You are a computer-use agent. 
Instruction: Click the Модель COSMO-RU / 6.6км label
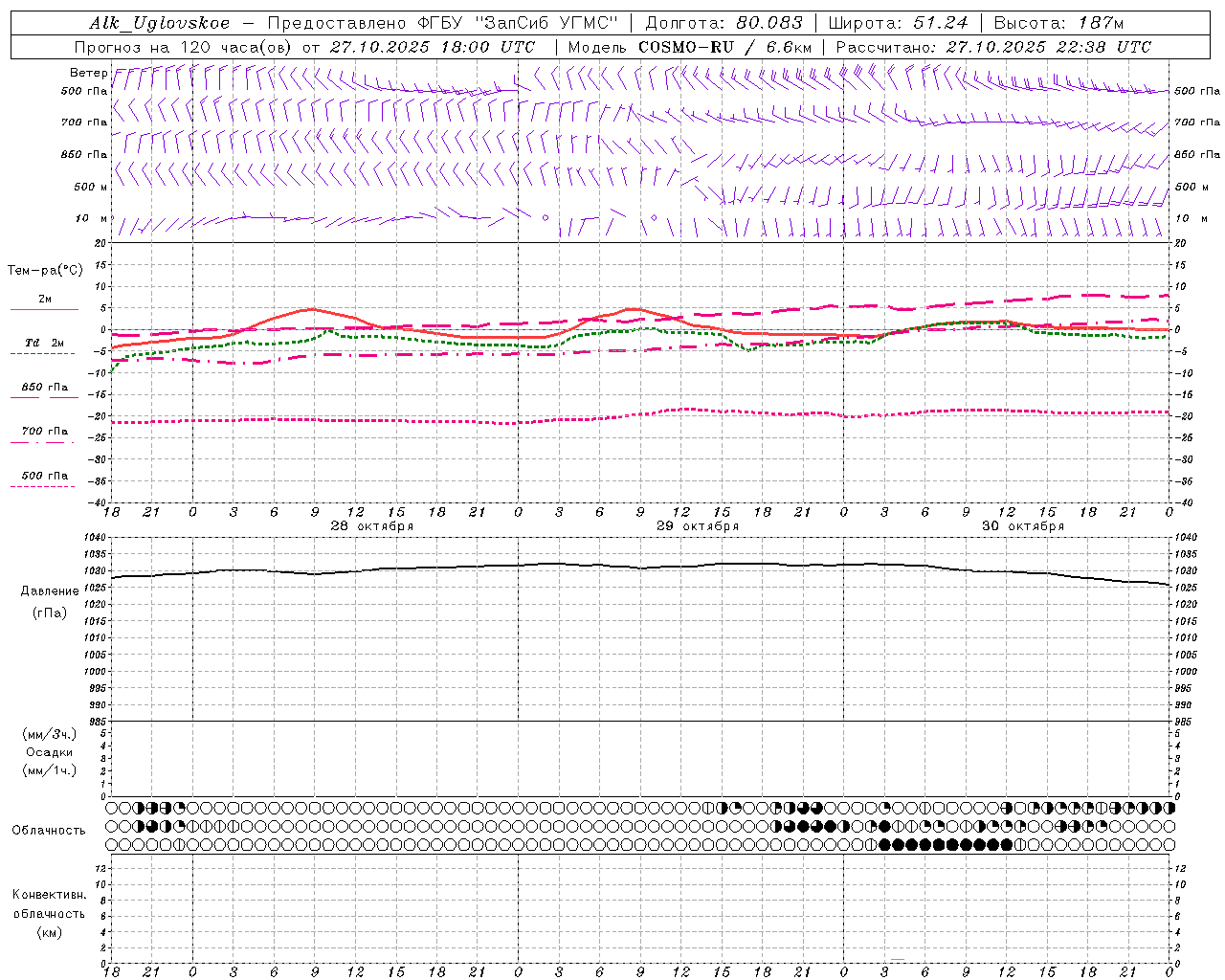click(690, 47)
